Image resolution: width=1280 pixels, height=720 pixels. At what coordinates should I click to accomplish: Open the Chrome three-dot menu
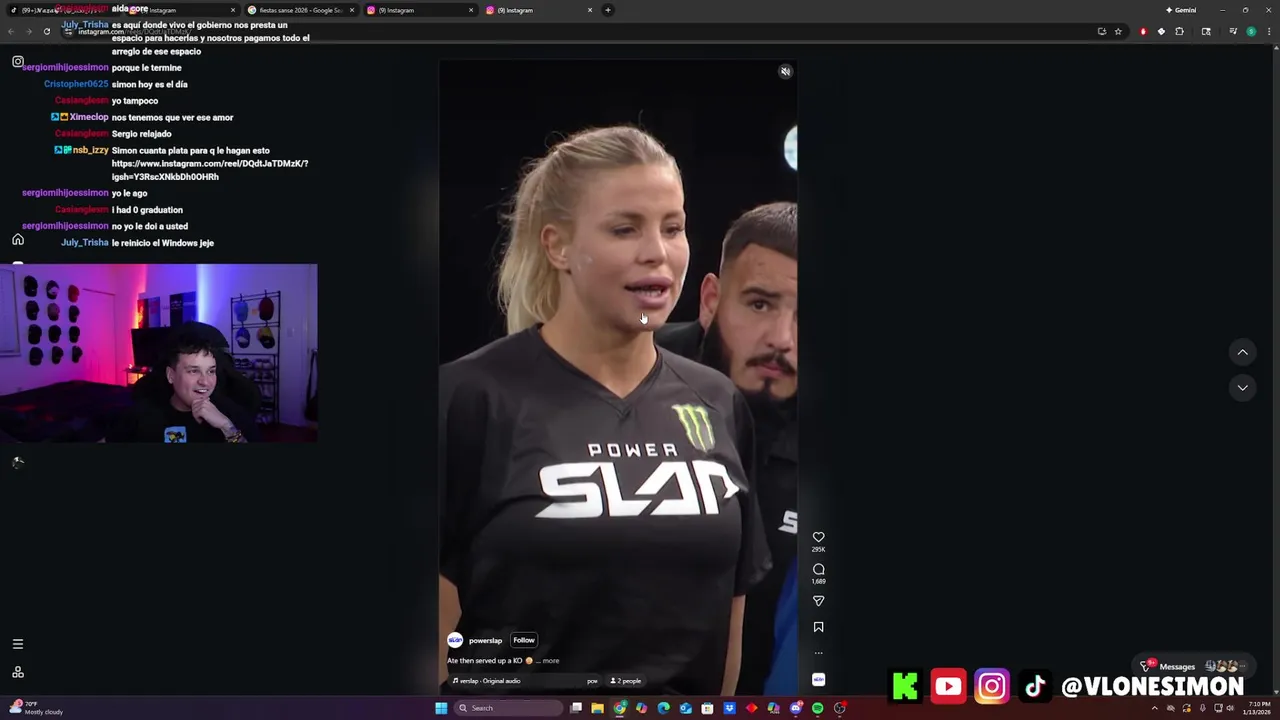click(1269, 31)
